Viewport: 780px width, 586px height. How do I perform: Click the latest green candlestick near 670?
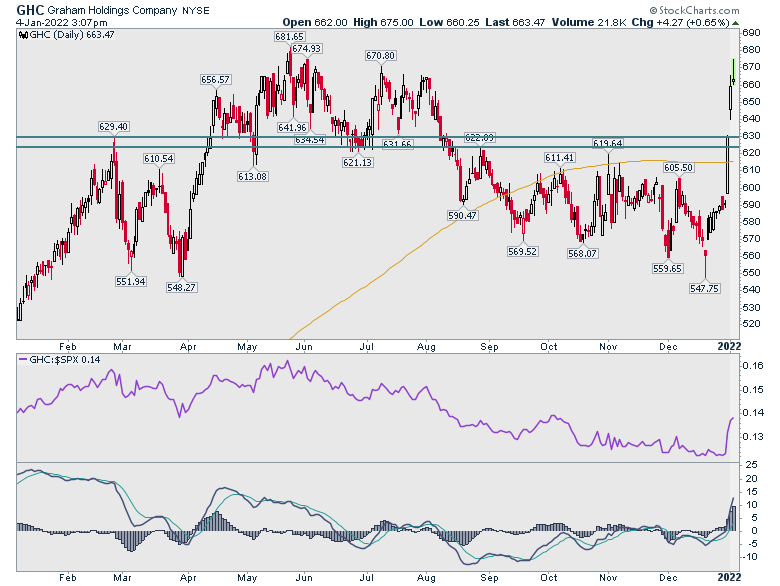tap(734, 73)
